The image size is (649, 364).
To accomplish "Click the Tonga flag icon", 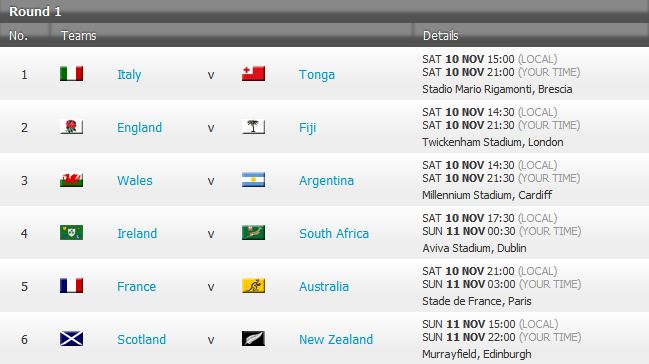I will coord(253,74).
